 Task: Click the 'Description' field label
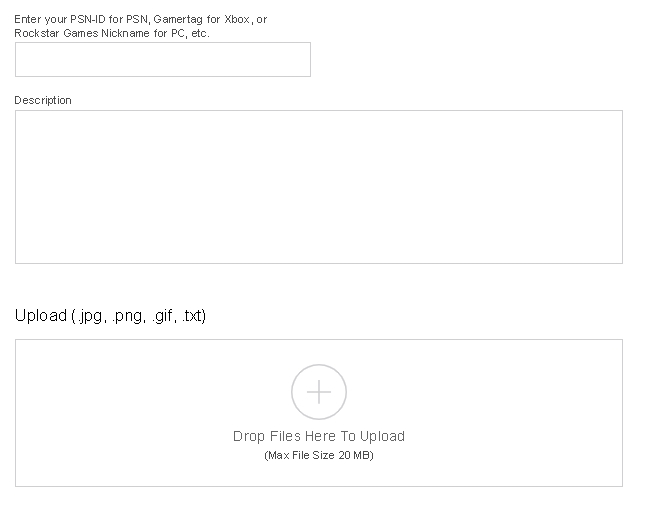(43, 100)
